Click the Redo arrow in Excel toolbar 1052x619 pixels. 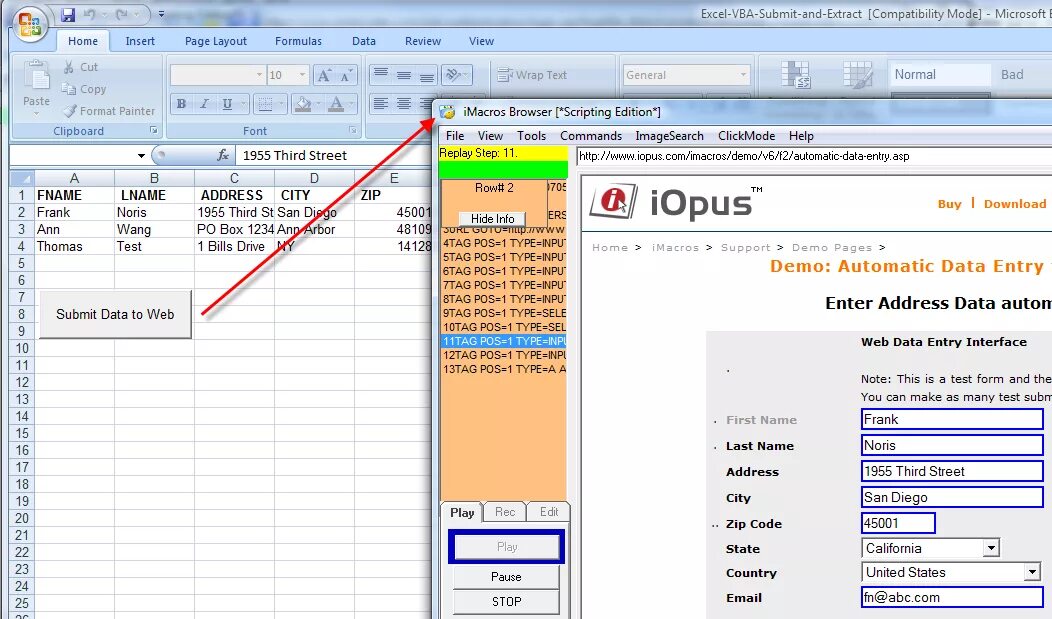(121, 14)
